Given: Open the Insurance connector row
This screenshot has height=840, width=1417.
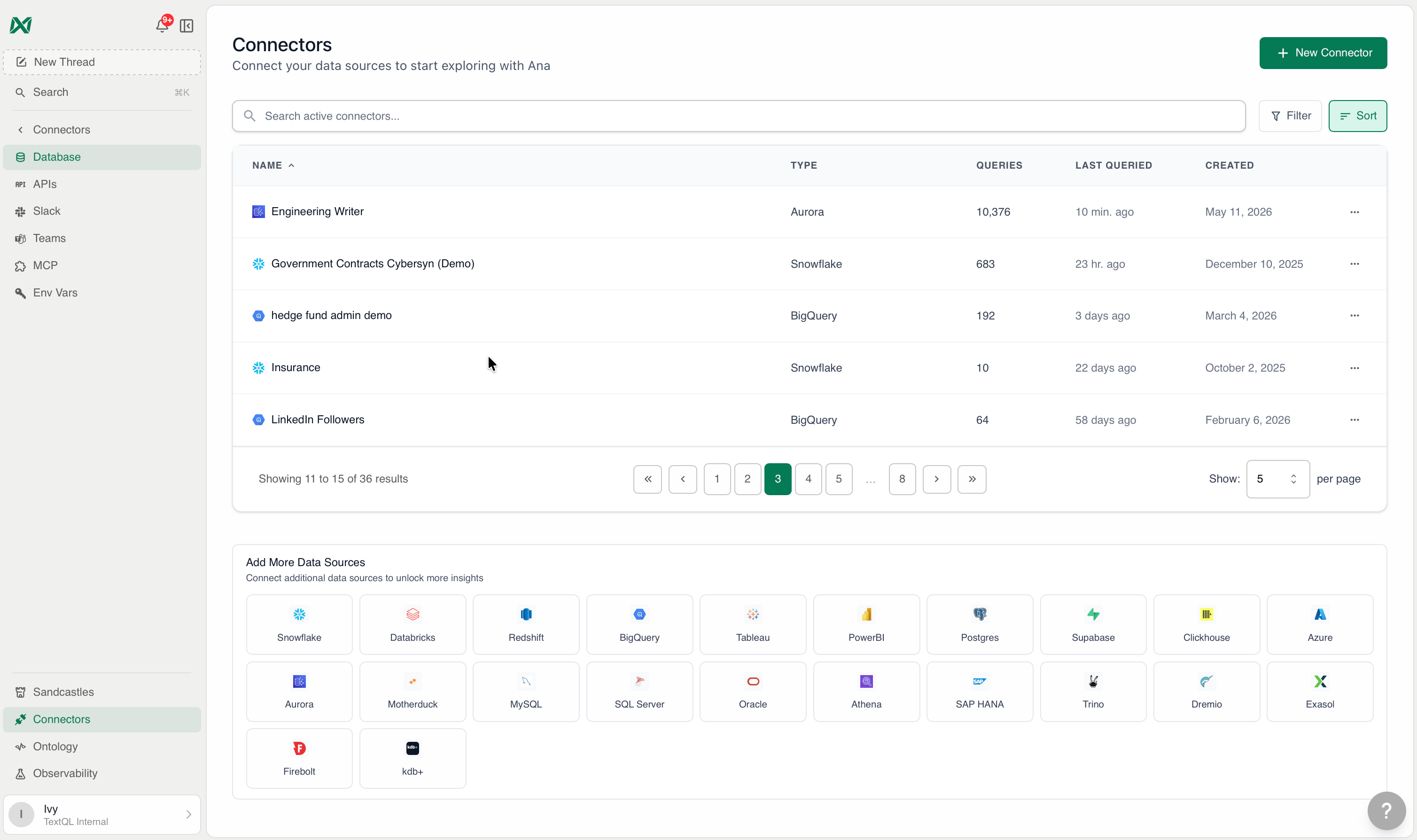Looking at the screenshot, I should pos(809,368).
